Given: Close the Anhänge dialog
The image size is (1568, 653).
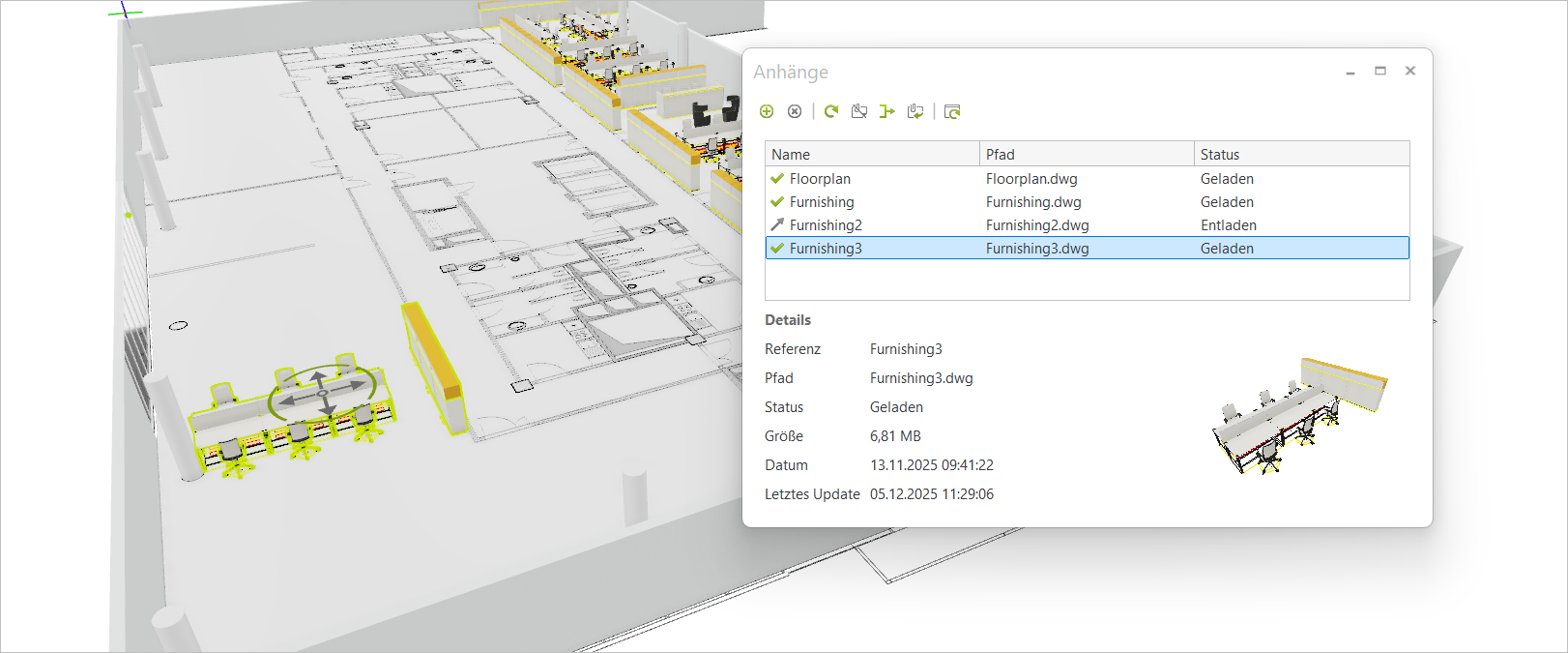Looking at the screenshot, I should [x=1410, y=71].
